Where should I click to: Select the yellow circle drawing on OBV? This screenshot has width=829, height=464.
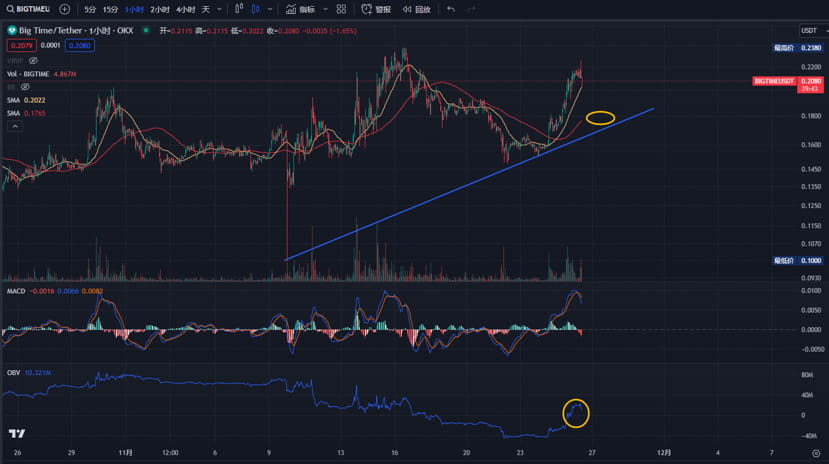pos(576,413)
